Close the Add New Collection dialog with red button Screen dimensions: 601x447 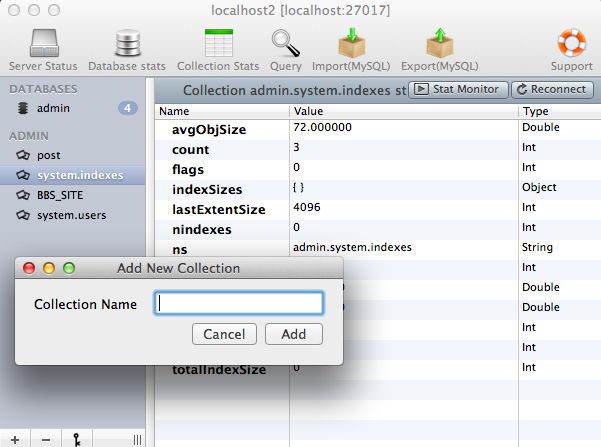[29, 268]
